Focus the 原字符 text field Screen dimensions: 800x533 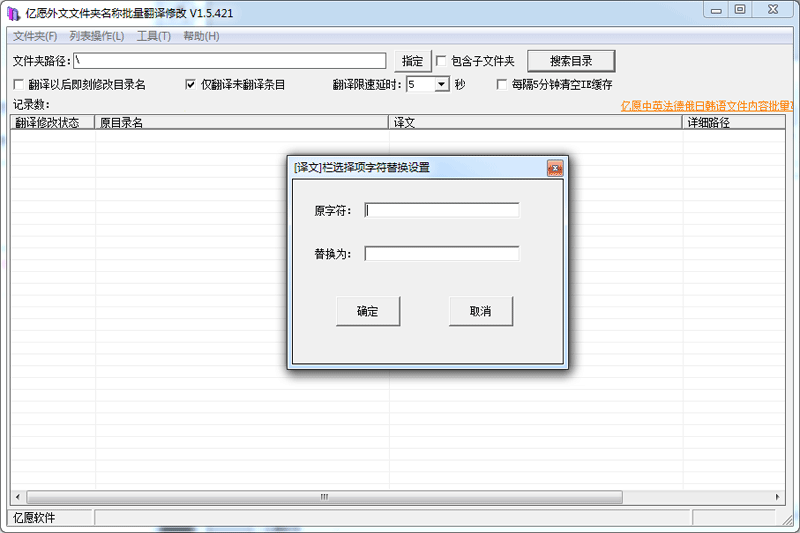click(x=442, y=210)
